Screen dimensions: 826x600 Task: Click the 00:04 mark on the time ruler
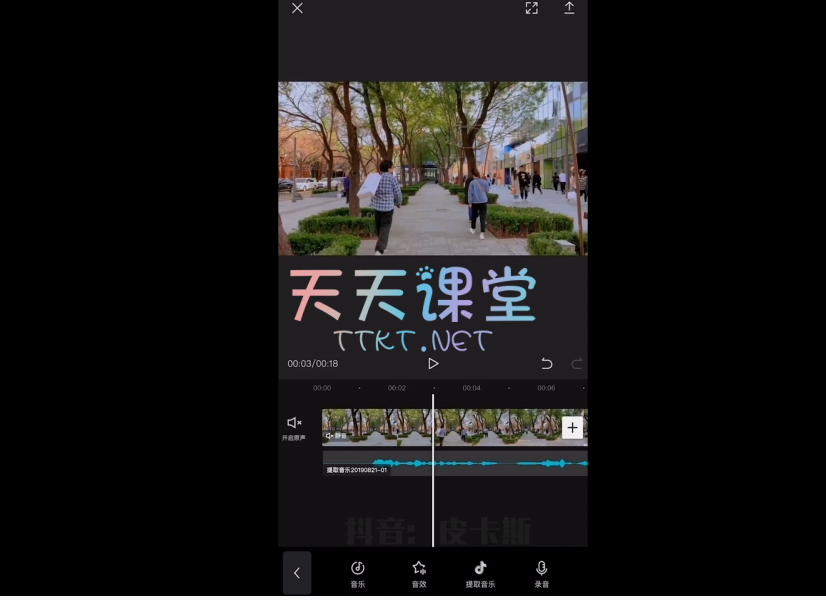pos(471,388)
